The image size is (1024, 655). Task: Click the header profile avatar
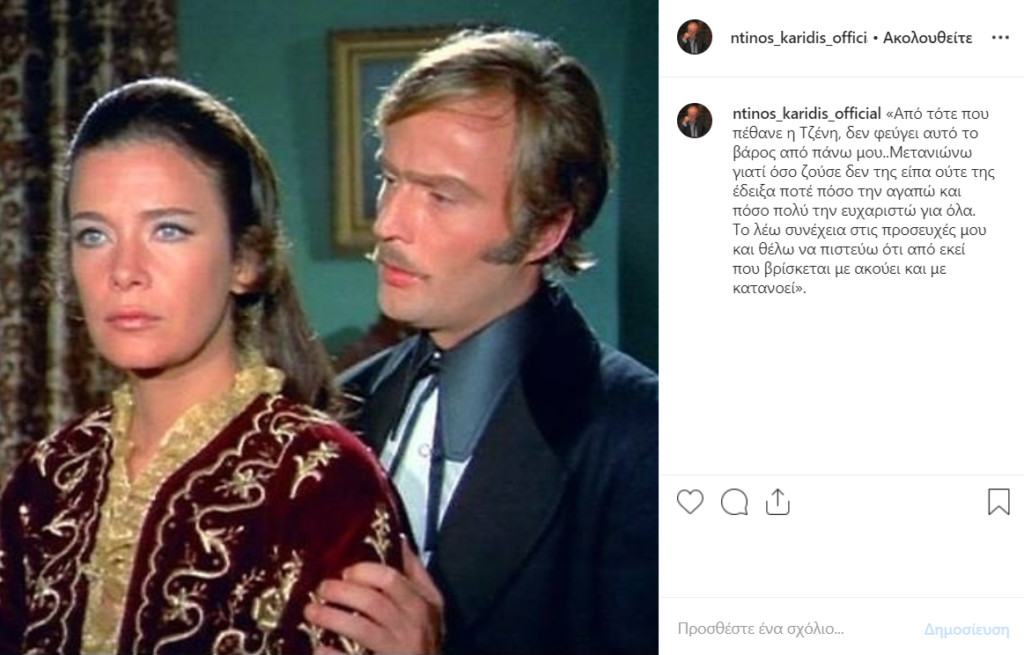pos(694,37)
